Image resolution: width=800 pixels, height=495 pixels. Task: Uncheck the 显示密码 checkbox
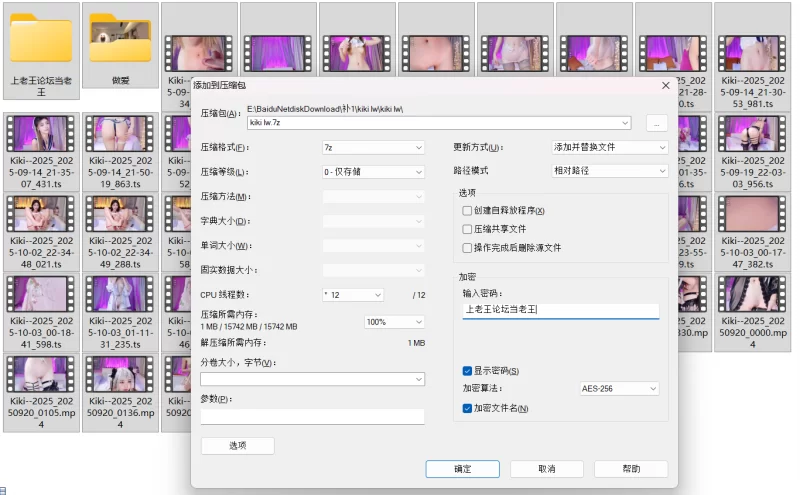pyautogui.click(x=467, y=371)
